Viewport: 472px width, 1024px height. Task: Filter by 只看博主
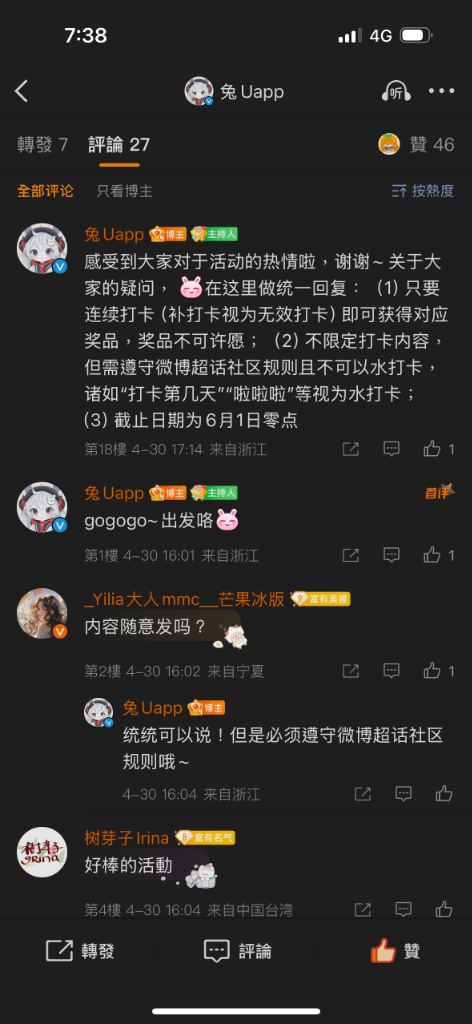[x=125, y=191]
